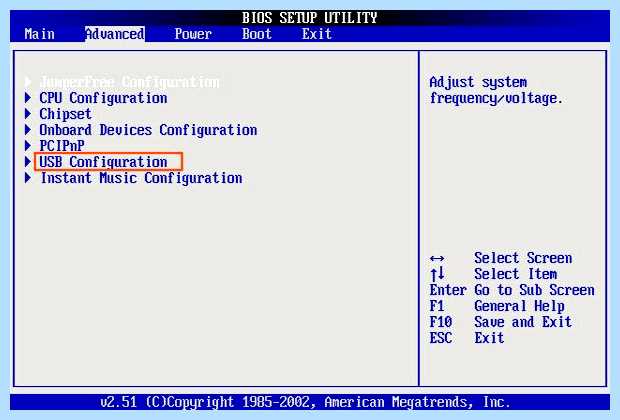The image size is (620, 420).
Task: Click the F10 key label
Action: tap(440, 322)
